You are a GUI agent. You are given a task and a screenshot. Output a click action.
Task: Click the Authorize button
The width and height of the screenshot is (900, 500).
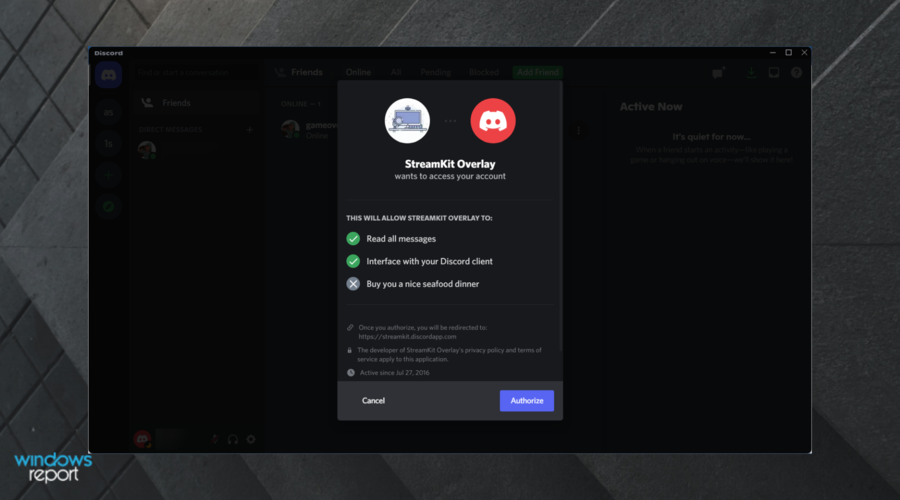pos(526,401)
